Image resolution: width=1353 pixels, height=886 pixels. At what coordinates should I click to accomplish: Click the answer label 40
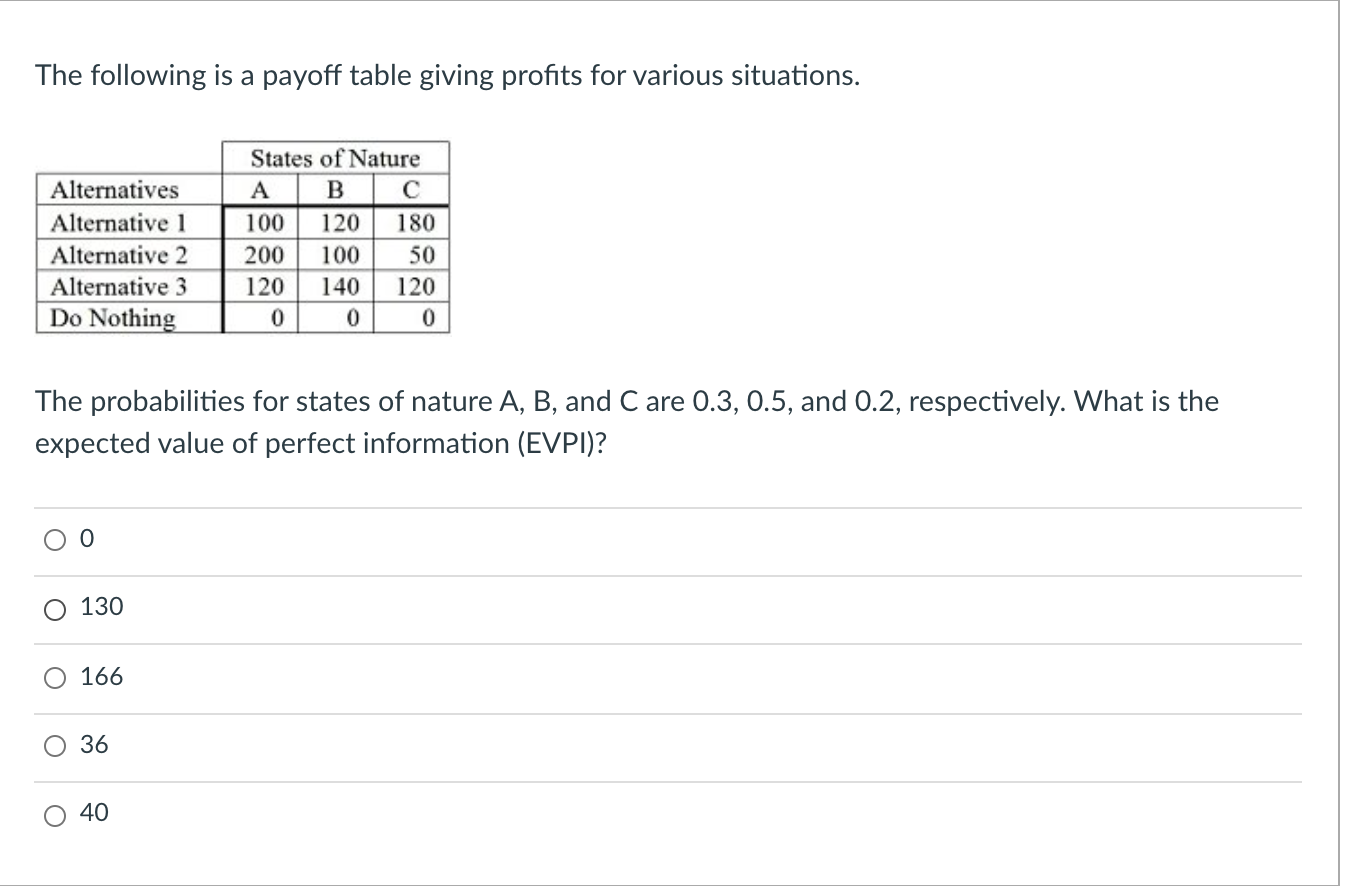(x=94, y=813)
